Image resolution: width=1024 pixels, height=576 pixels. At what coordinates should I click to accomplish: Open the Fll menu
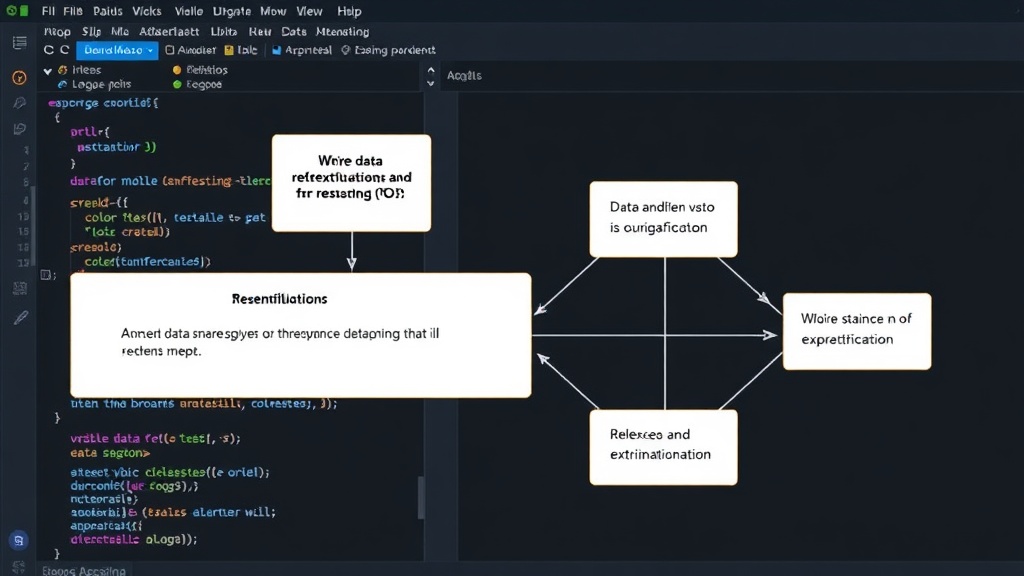pos(48,11)
